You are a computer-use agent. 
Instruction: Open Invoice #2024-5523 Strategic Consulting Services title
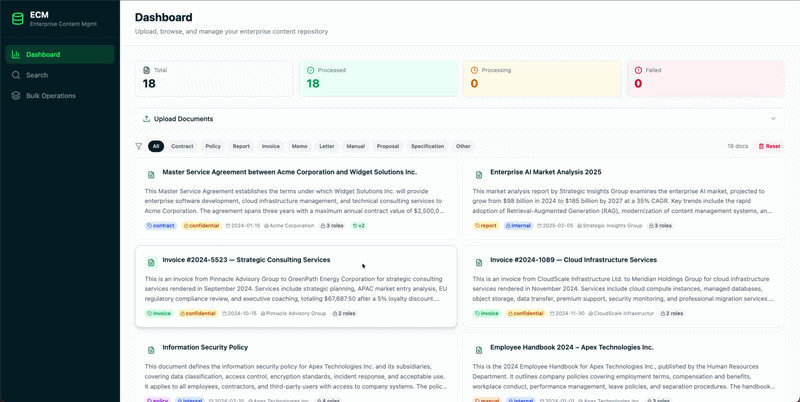(246, 260)
